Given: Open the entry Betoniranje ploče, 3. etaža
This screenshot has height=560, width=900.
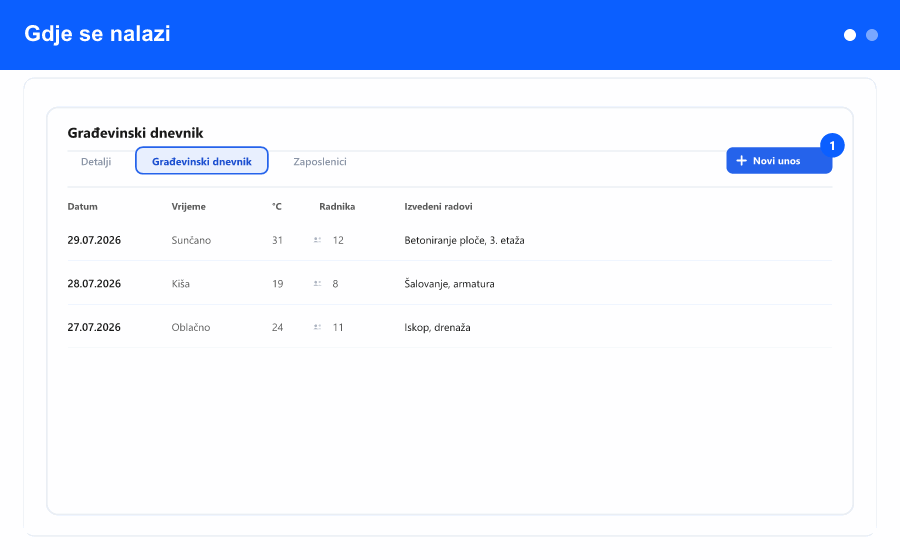Looking at the screenshot, I should point(464,240).
